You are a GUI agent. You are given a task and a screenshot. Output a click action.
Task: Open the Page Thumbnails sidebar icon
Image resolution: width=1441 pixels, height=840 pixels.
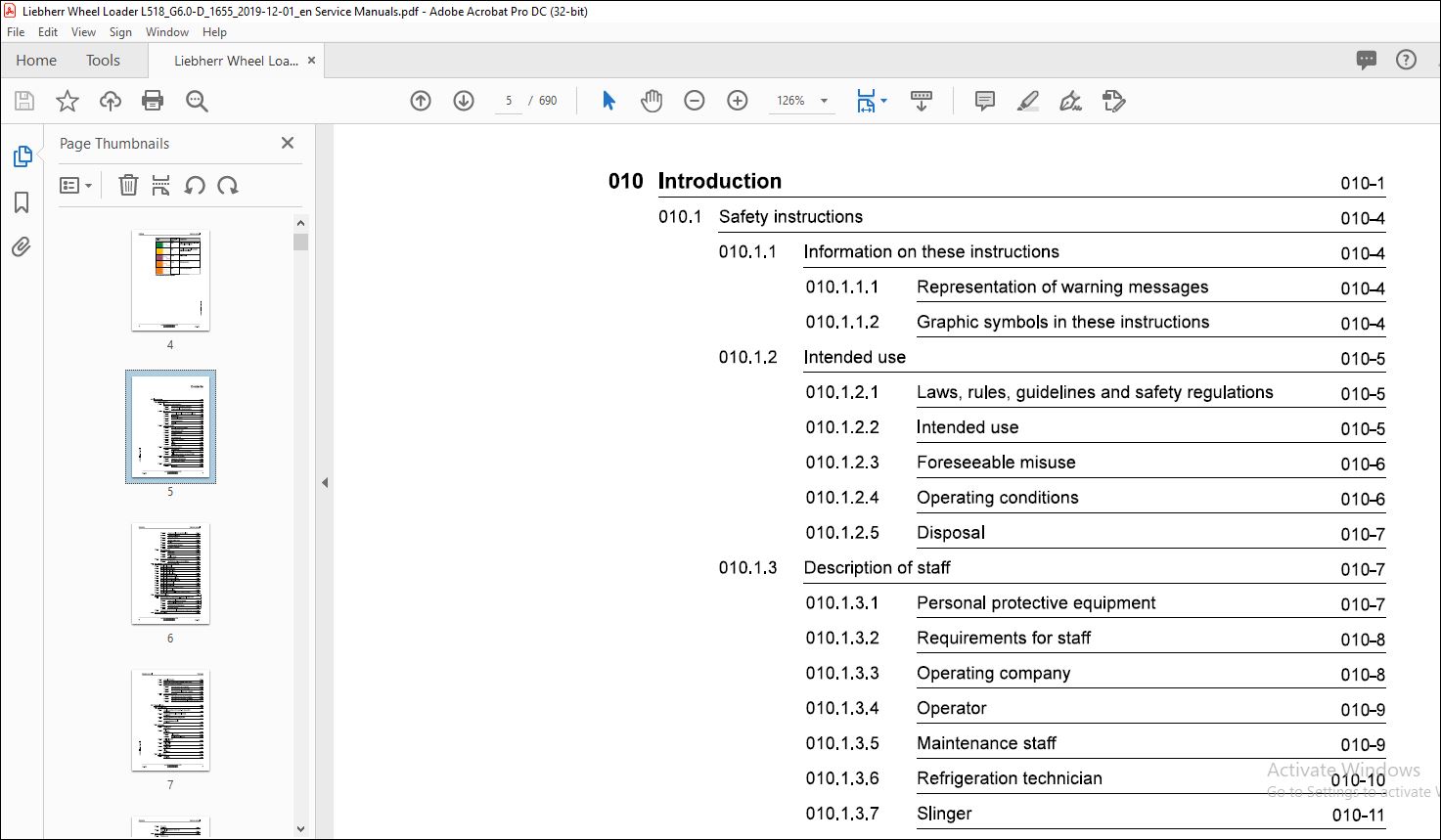(x=22, y=156)
